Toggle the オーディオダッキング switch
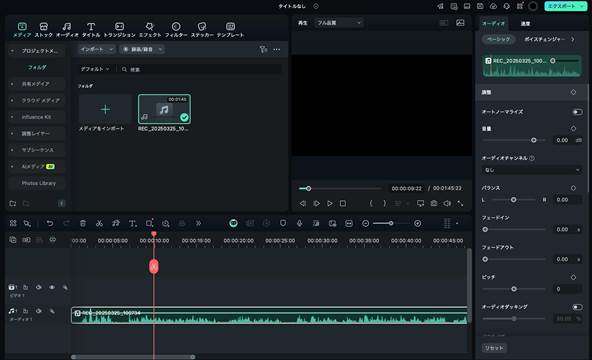Image resolution: width=592 pixels, height=360 pixels. click(x=577, y=307)
